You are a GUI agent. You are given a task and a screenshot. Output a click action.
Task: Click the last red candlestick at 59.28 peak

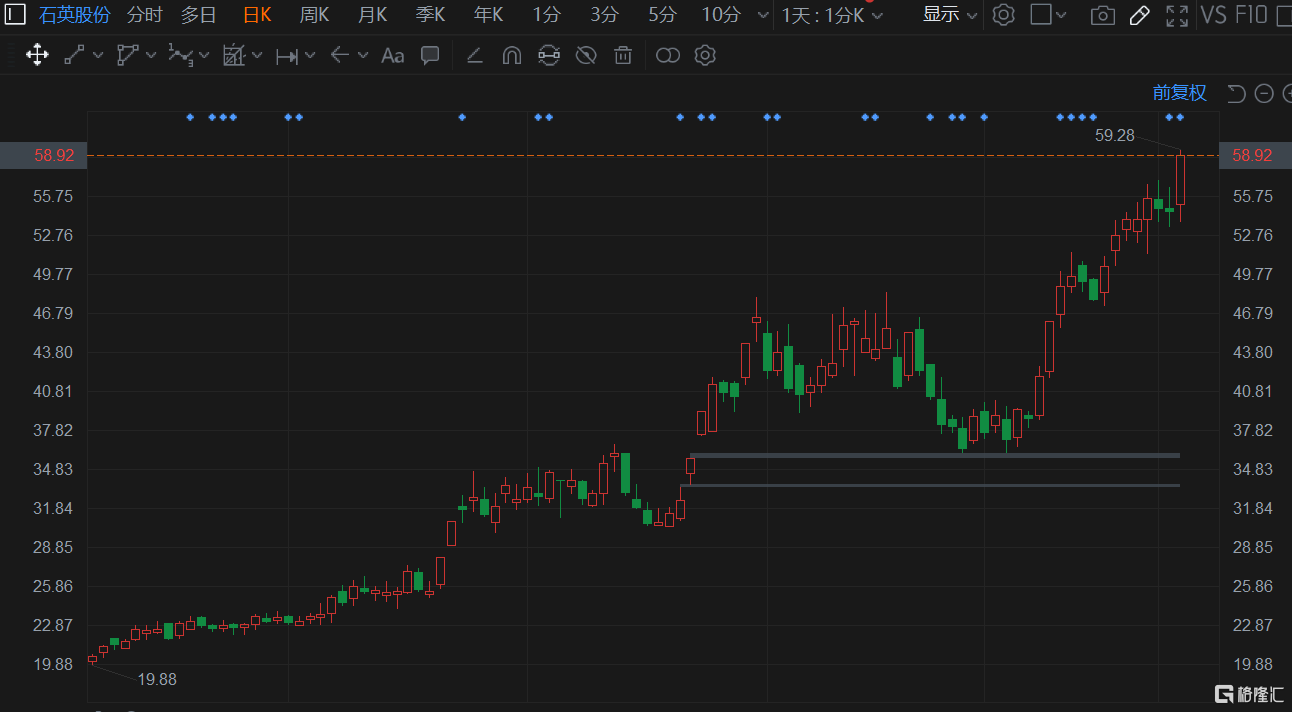pos(1180,180)
